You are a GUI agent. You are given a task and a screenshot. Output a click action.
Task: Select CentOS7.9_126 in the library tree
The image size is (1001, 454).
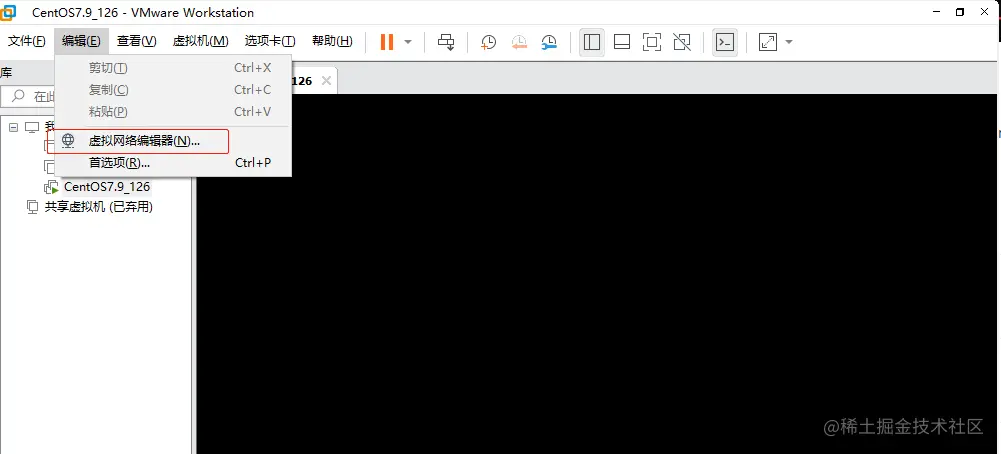click(107, 187)
